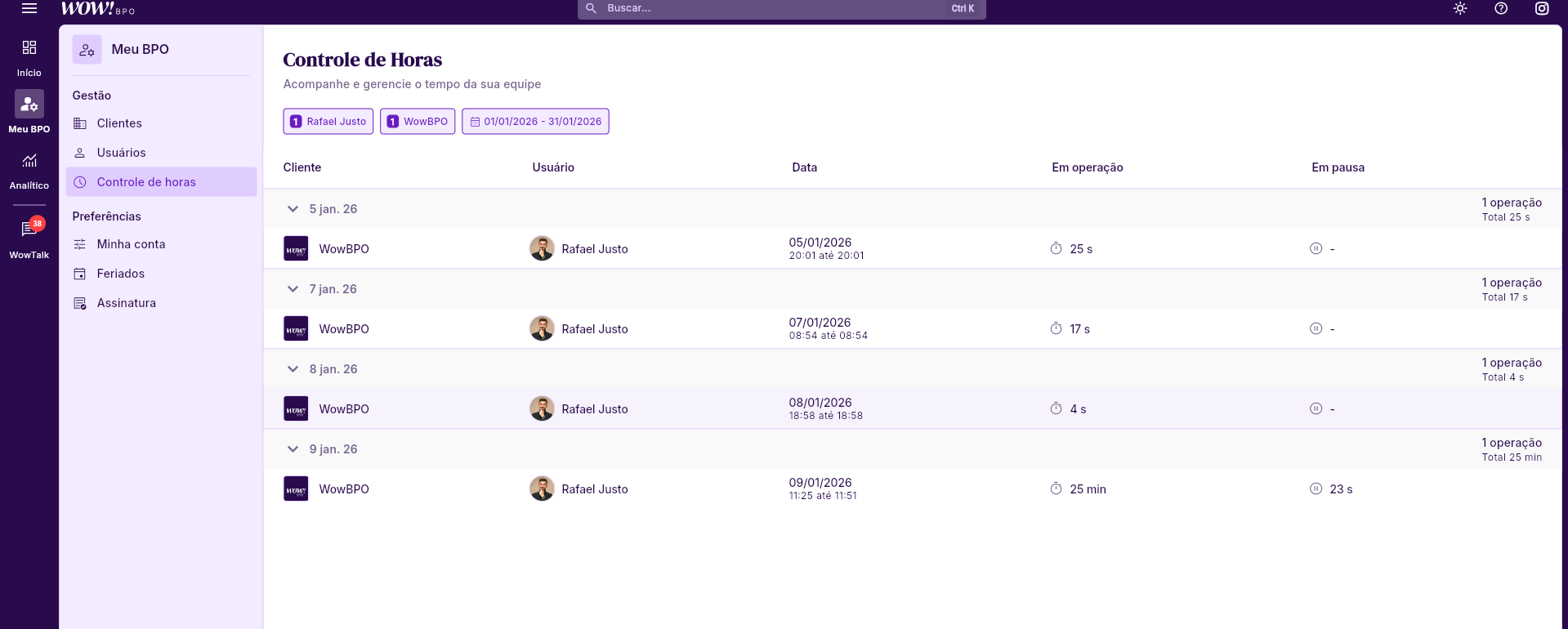Open the Instagram icon in the top bar
Image resolution: width=1568 pixels, height=629 pixels.
(x=1542, y=8)
